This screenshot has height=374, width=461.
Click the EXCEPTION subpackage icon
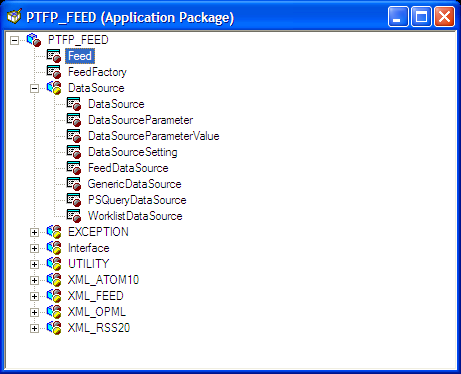pyautogui.click(x=54, y=232)
